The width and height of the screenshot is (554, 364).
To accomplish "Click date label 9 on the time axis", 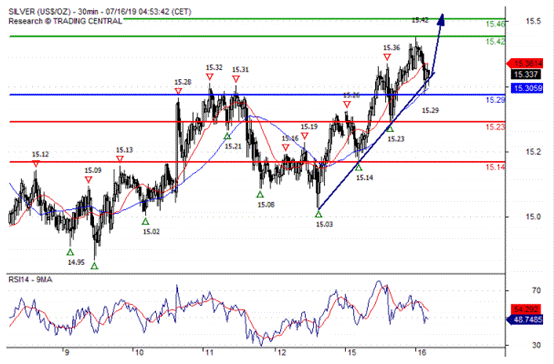I will point(66,352).
